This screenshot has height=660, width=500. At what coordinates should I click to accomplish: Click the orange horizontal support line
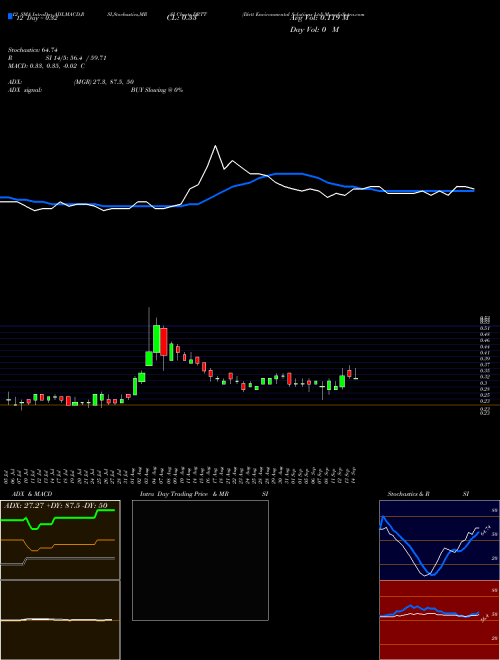point(250,405)
